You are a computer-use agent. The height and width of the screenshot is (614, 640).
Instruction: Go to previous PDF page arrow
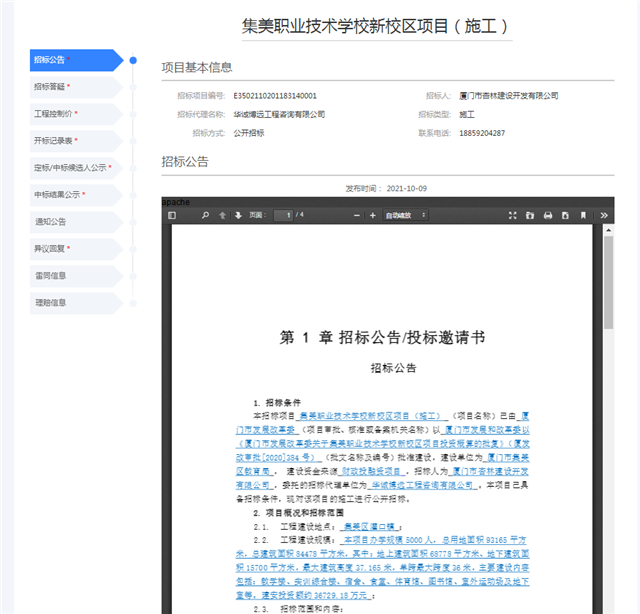coord(222,215)
